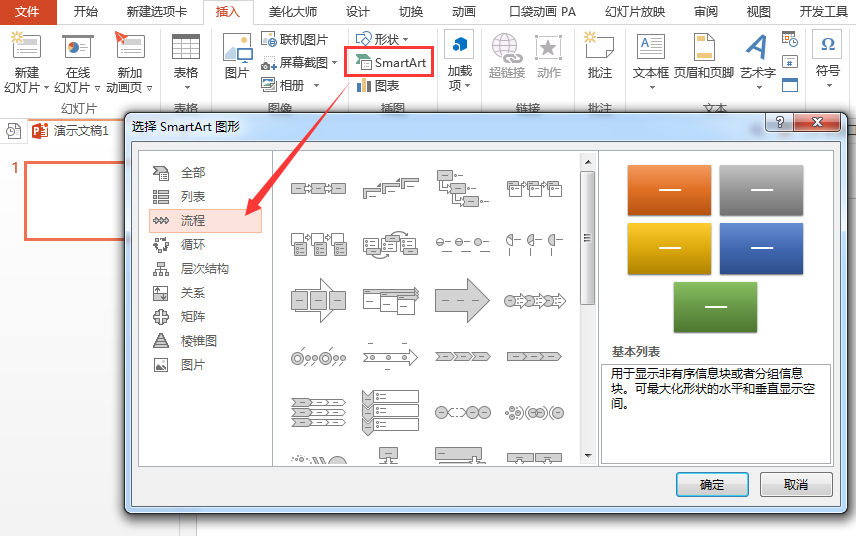Viewport: 856px width, 536px height.
Task: Choose the circle accent timeline layout
Action: tap(318, 359)
